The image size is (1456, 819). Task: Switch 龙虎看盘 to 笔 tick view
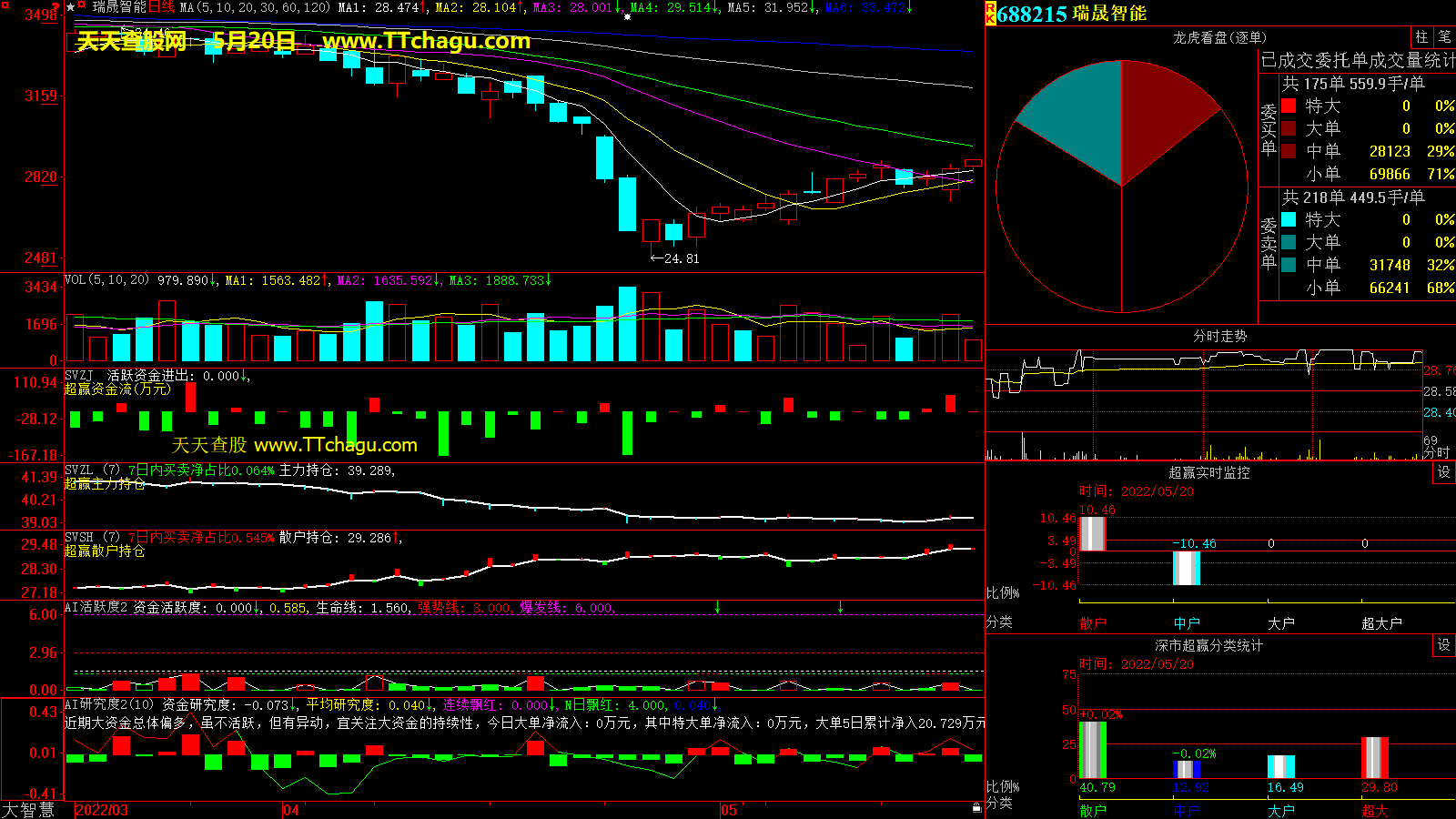point(1444,36)
